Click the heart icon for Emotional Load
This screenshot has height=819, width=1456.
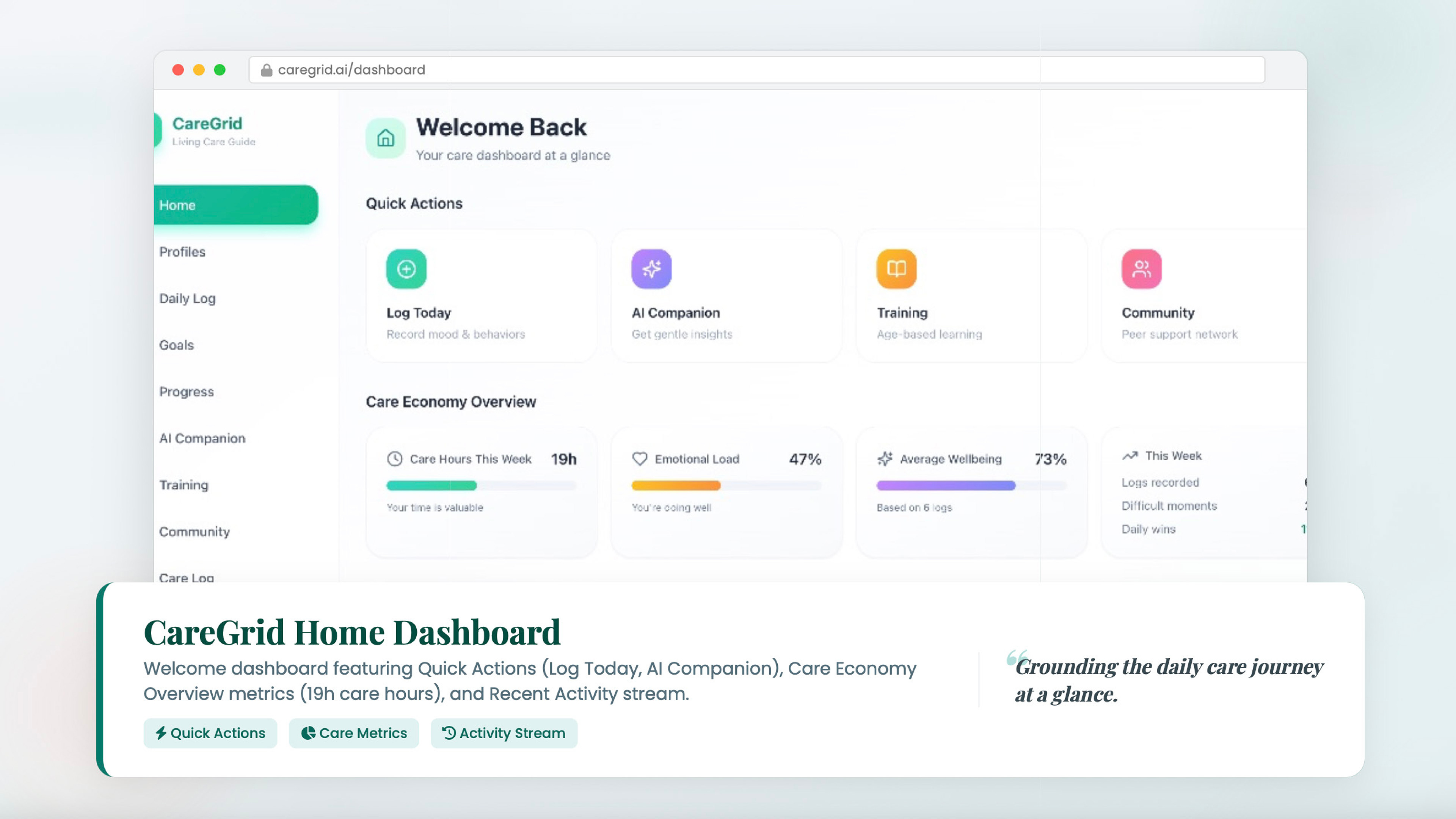[x=639, y=458]
